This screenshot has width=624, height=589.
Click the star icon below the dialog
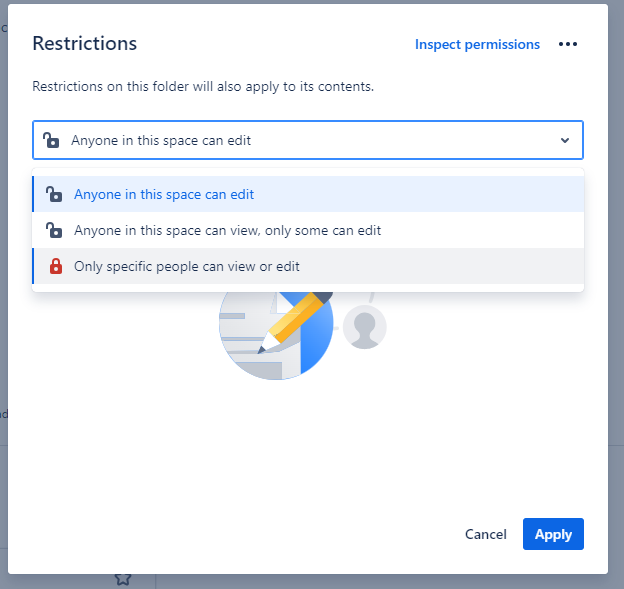pyautogui.click(x=123, y=578)
